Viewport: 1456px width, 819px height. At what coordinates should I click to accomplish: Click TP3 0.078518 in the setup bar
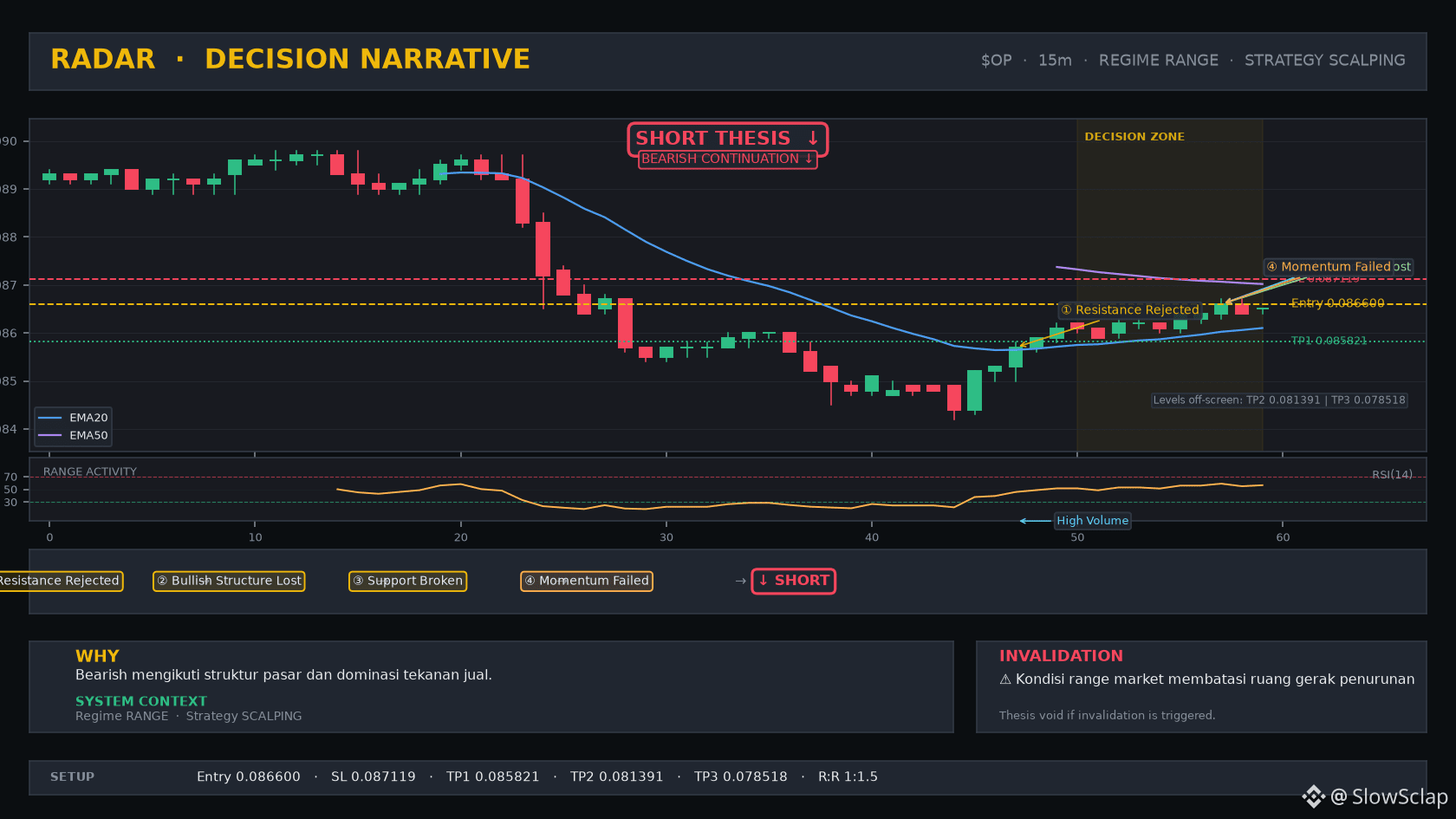pos(741,777)
